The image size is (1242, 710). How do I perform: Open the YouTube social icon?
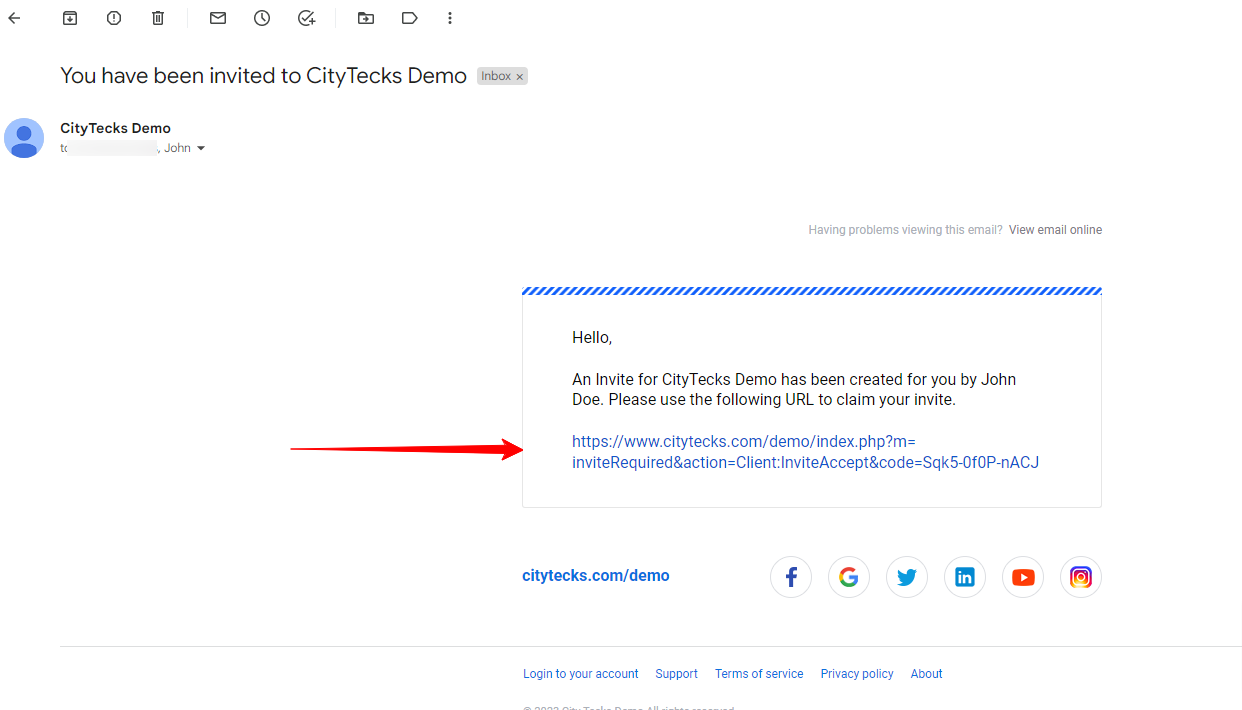click(x=1023, y=577)
